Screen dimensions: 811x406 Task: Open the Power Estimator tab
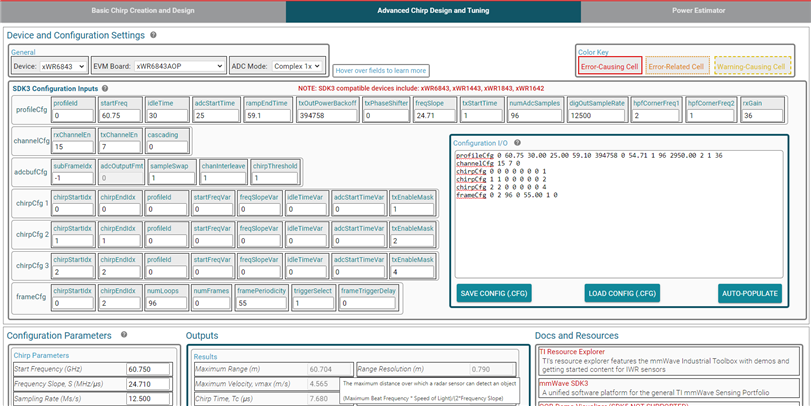(698, 10)
